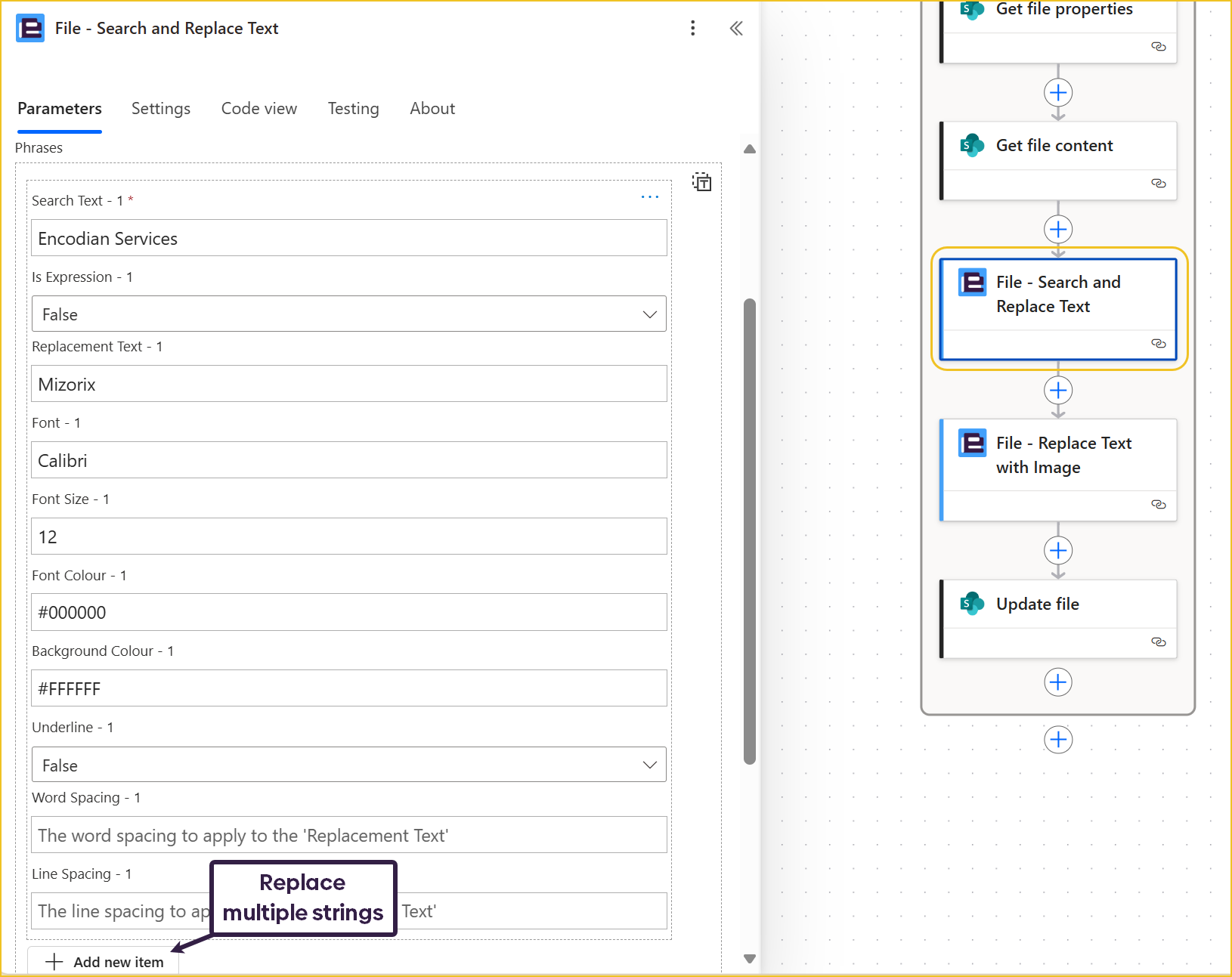Add step after Replace Text with Image
Screen dimensions: 1232x977
1057,550
